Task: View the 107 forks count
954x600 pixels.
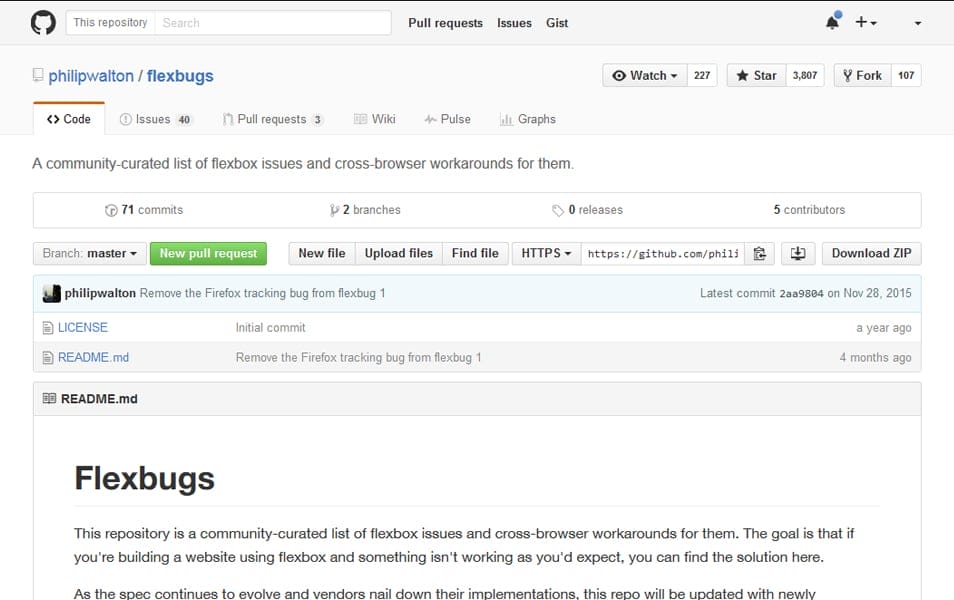Action: tap(906, 75)
